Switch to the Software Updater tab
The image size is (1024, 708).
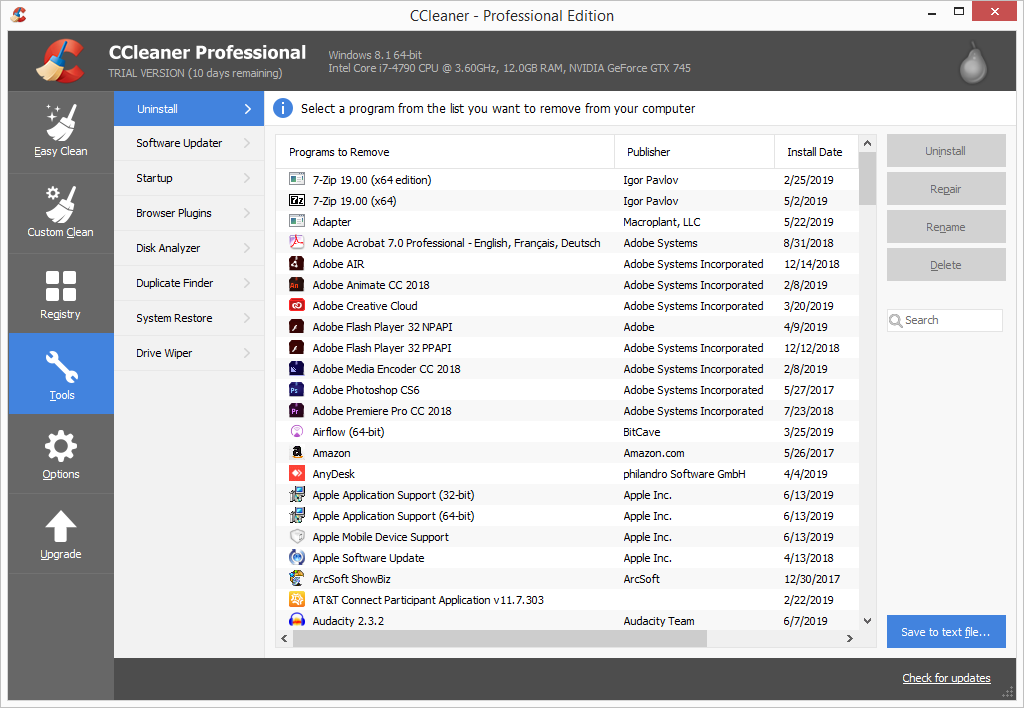tap(178, 142)
